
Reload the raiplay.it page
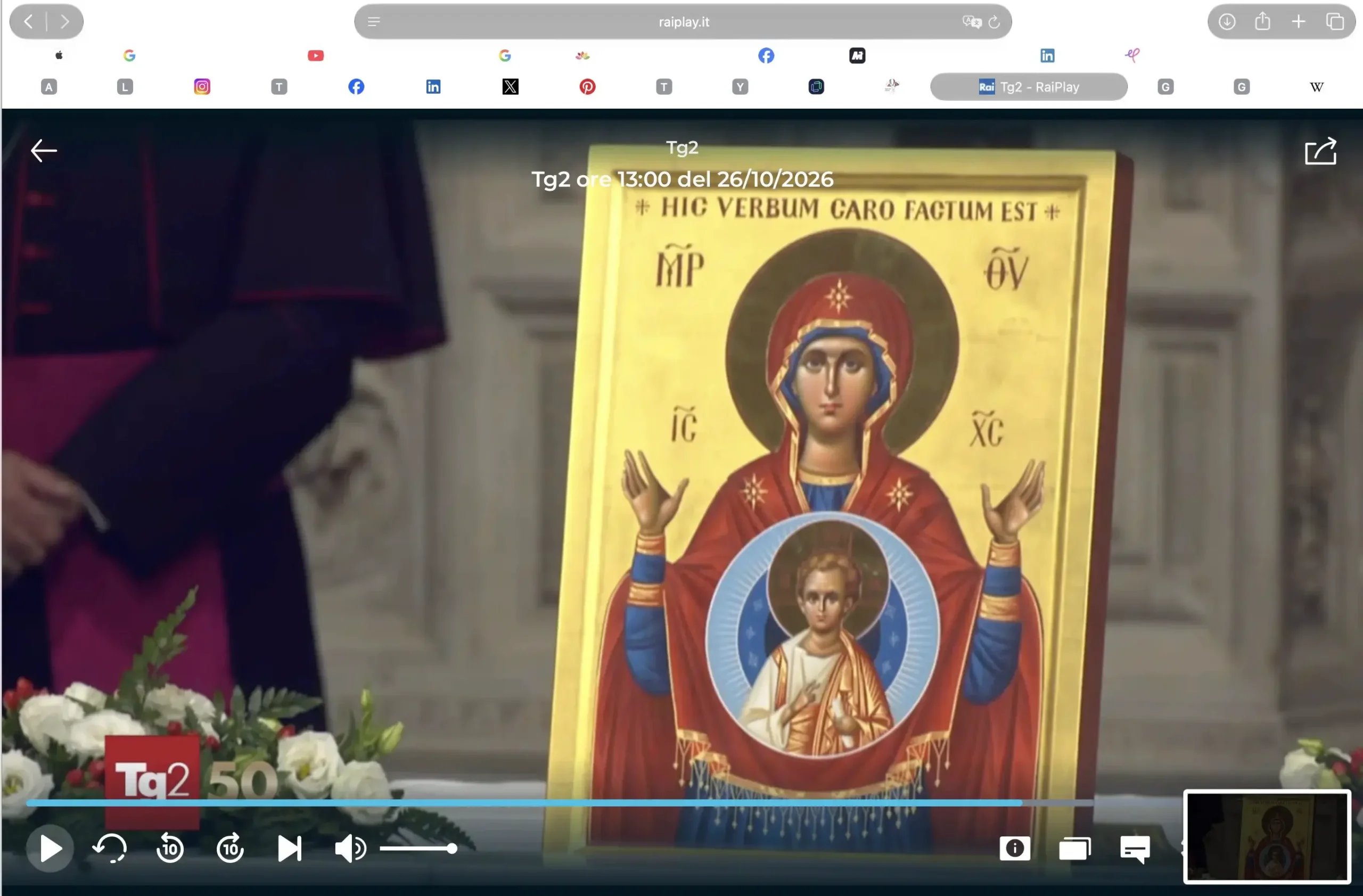(994, 22)
